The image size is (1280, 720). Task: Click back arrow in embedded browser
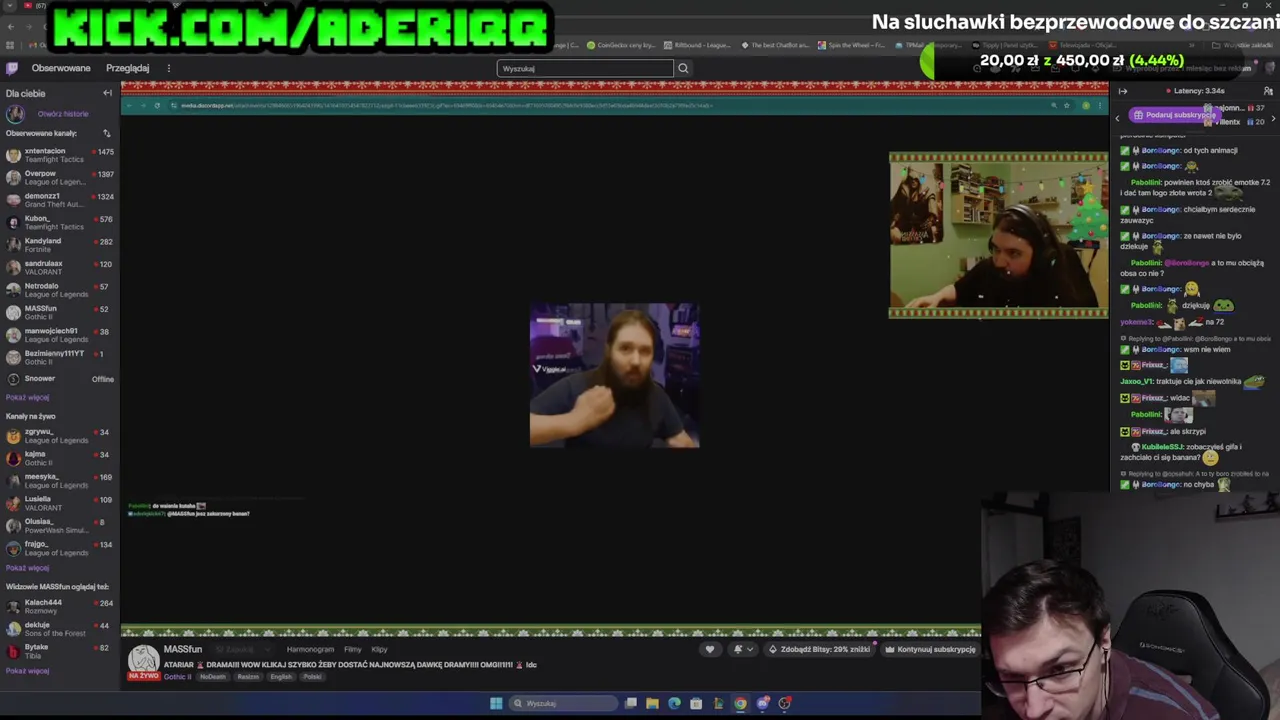click(129, 105)
